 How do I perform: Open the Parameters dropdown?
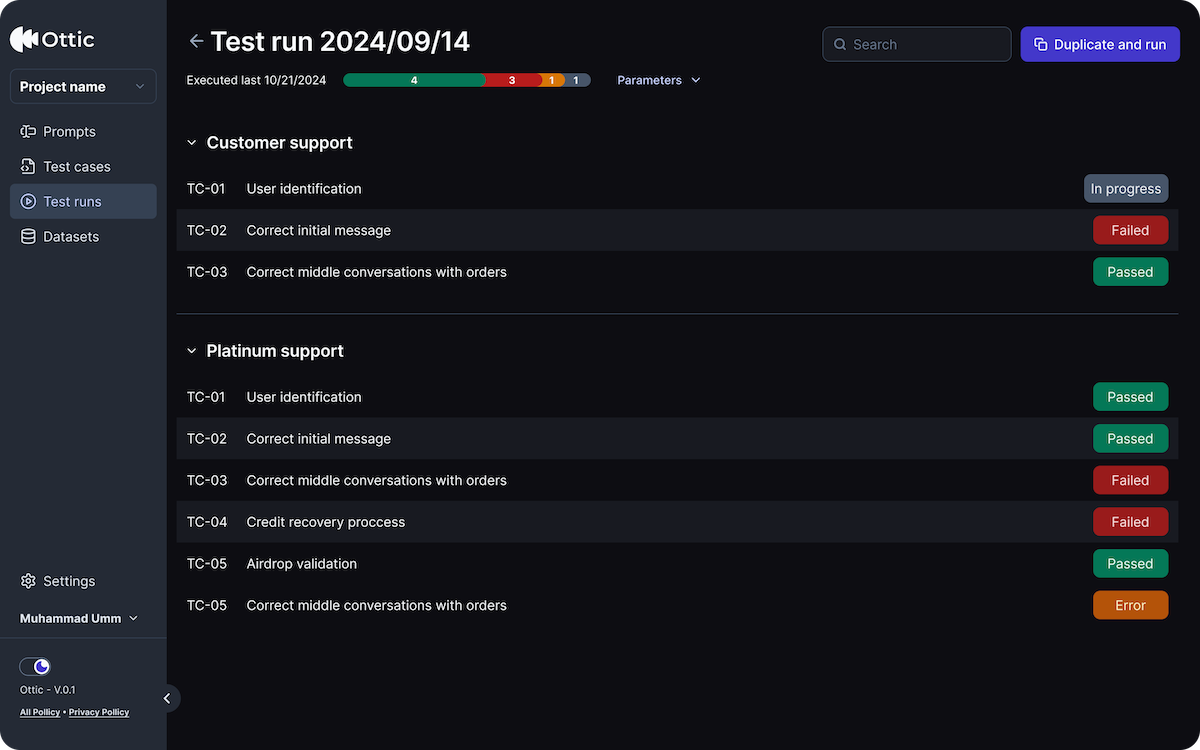pos(658,80)
